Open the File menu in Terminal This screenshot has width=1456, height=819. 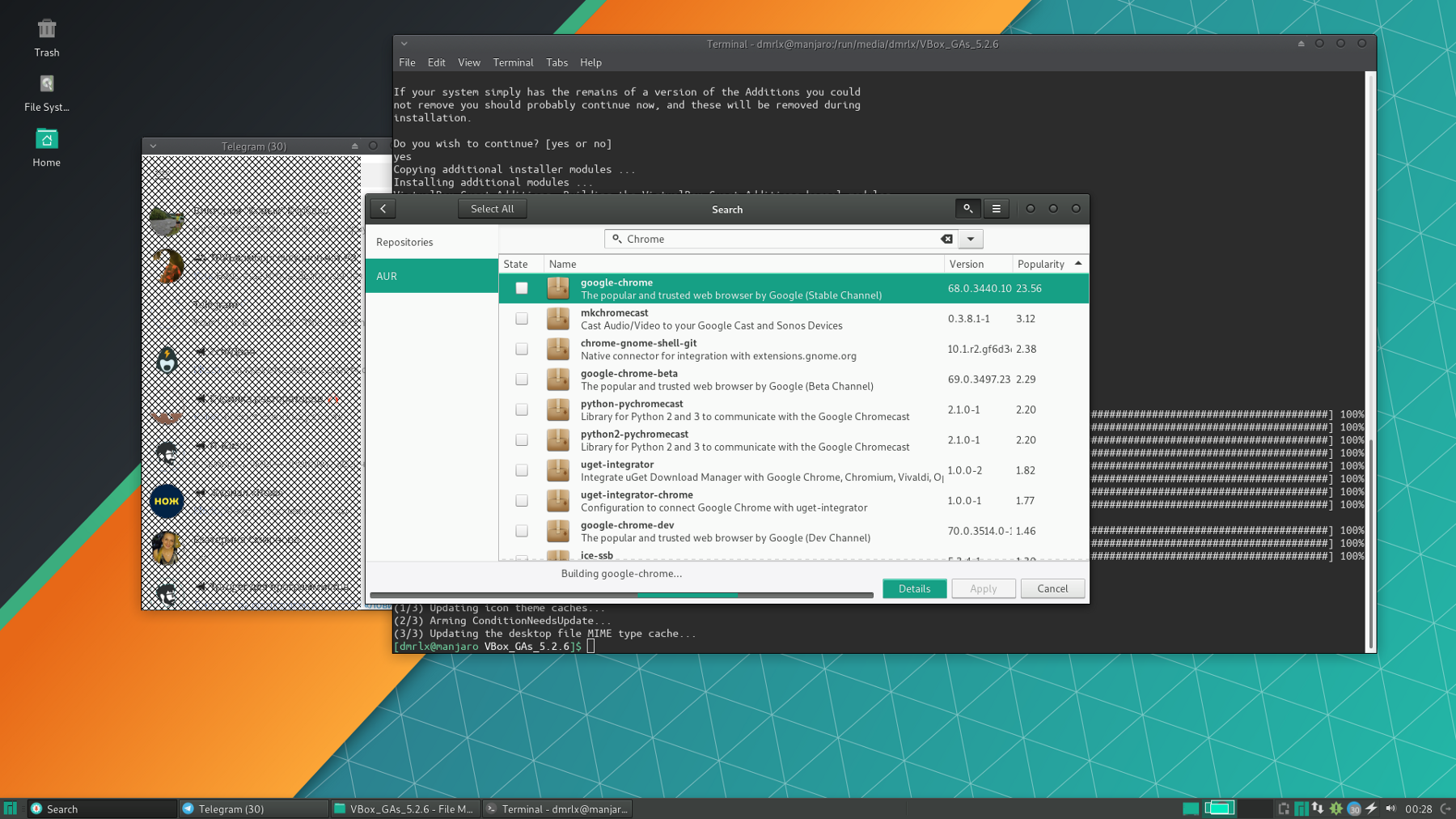click(x=407, y=62)
